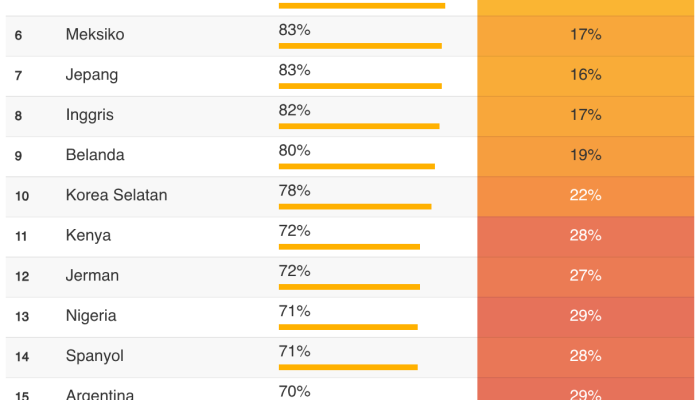The image size is (700, 400).
Task: Click the Jerman country name
Action: pyautogui.click(x=92, y=275)
